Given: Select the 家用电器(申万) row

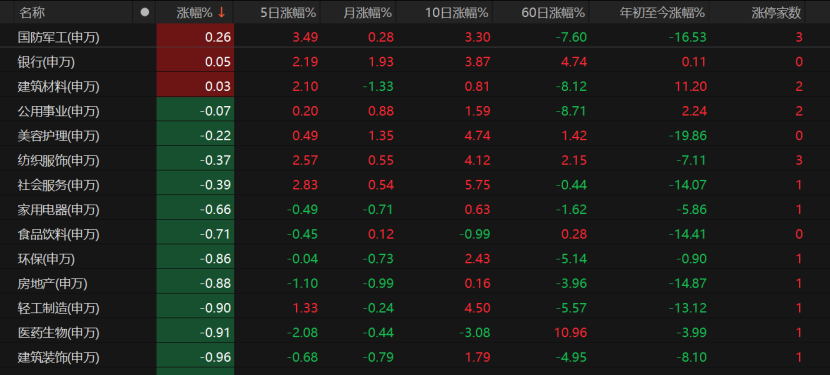Looking at the screenshot, I should [415, 209].
